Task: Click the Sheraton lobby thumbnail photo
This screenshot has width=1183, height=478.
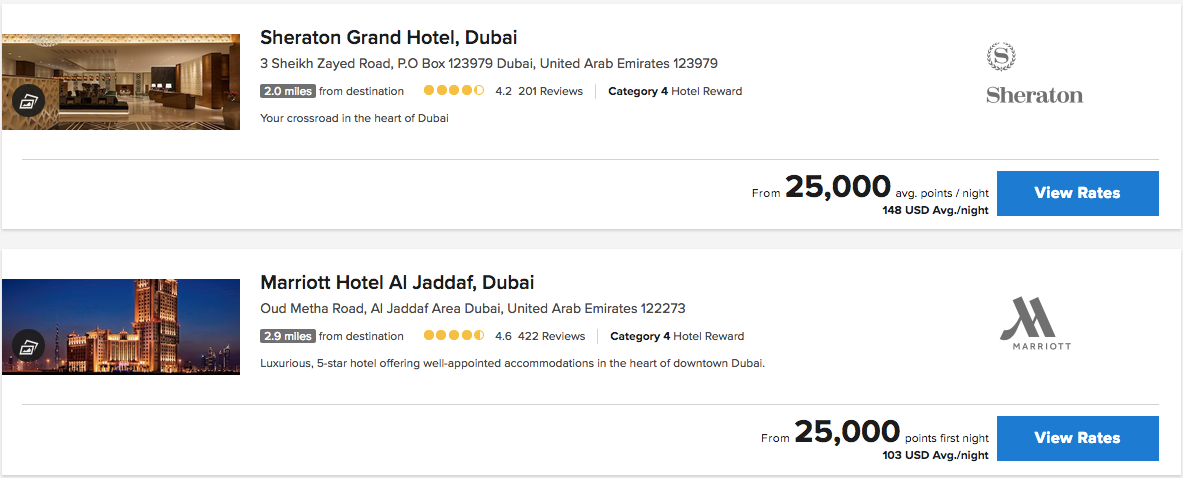Action: coord(140,80)
